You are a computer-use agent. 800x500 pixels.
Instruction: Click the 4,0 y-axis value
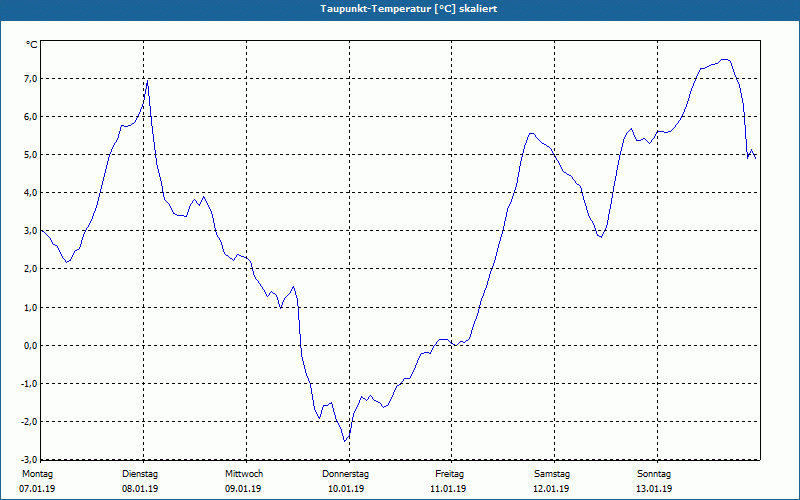(31, 193)
